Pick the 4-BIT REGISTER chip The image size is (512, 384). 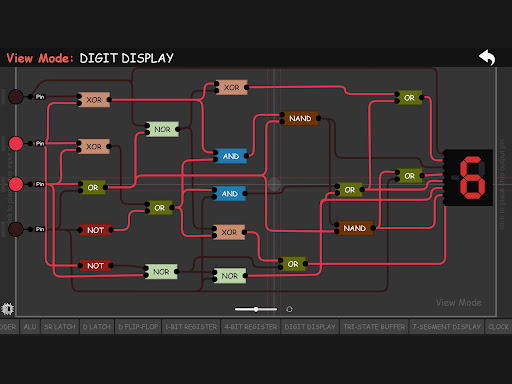click(x=251, y=327)
